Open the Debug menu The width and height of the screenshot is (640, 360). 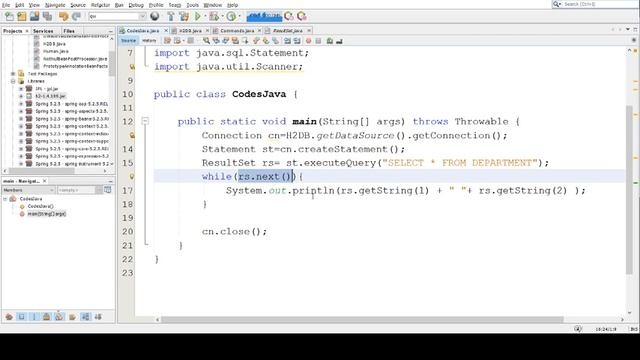(x=136, y=5)
